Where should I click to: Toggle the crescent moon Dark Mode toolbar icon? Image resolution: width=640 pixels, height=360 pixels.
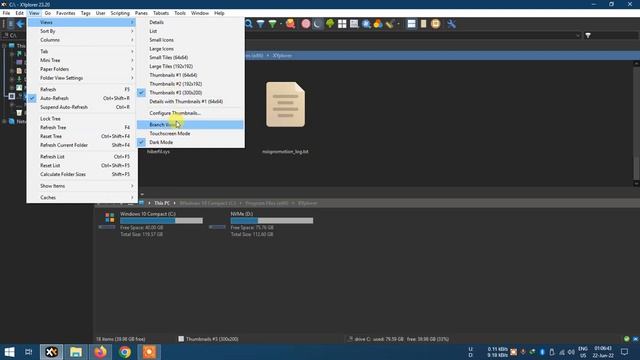(318, 24)
